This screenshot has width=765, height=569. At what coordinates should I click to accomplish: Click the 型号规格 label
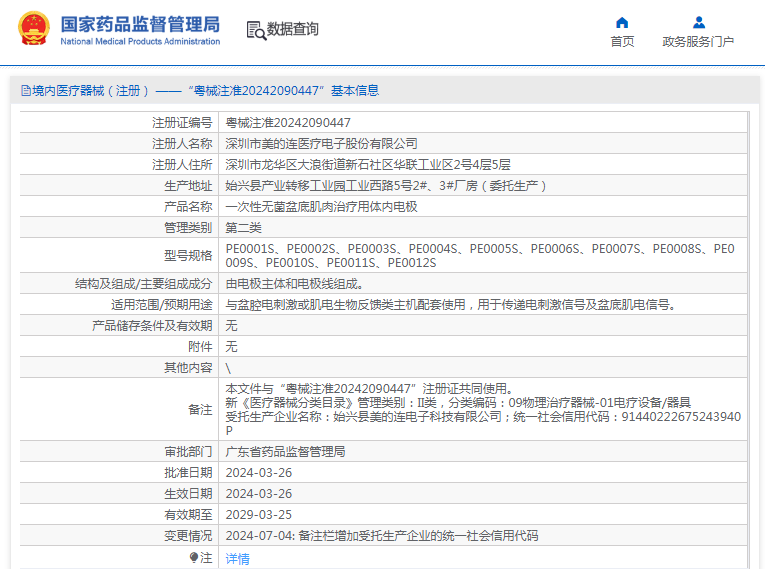(x=188, y=256)
